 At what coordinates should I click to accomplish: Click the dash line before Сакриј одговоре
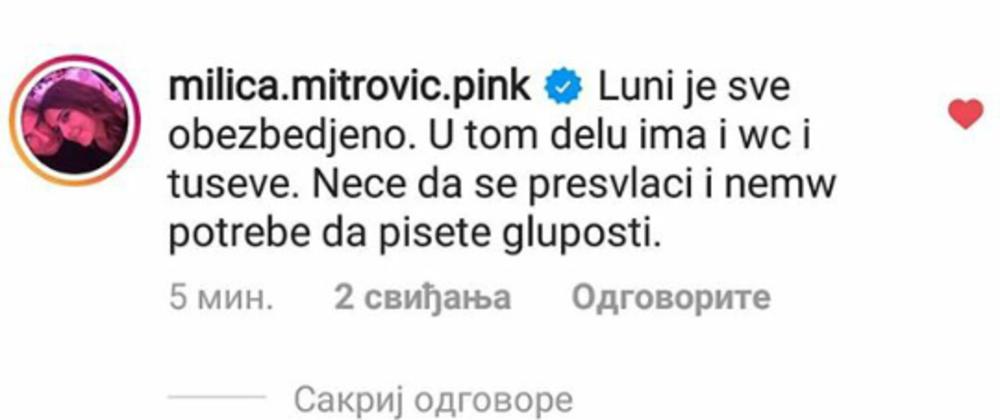pos(217,398)
